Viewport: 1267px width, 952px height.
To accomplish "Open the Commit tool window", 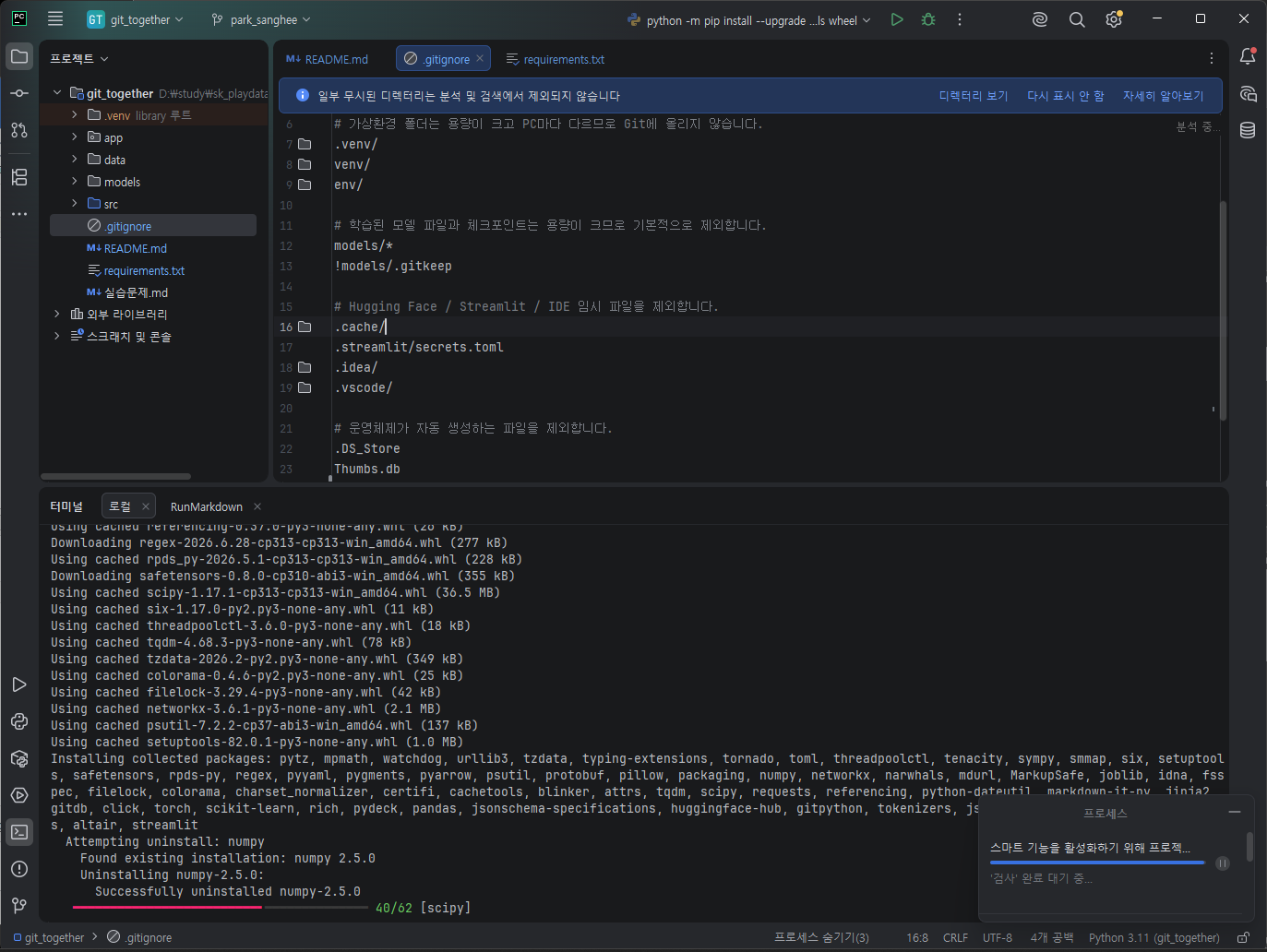I will coord(19,93).
